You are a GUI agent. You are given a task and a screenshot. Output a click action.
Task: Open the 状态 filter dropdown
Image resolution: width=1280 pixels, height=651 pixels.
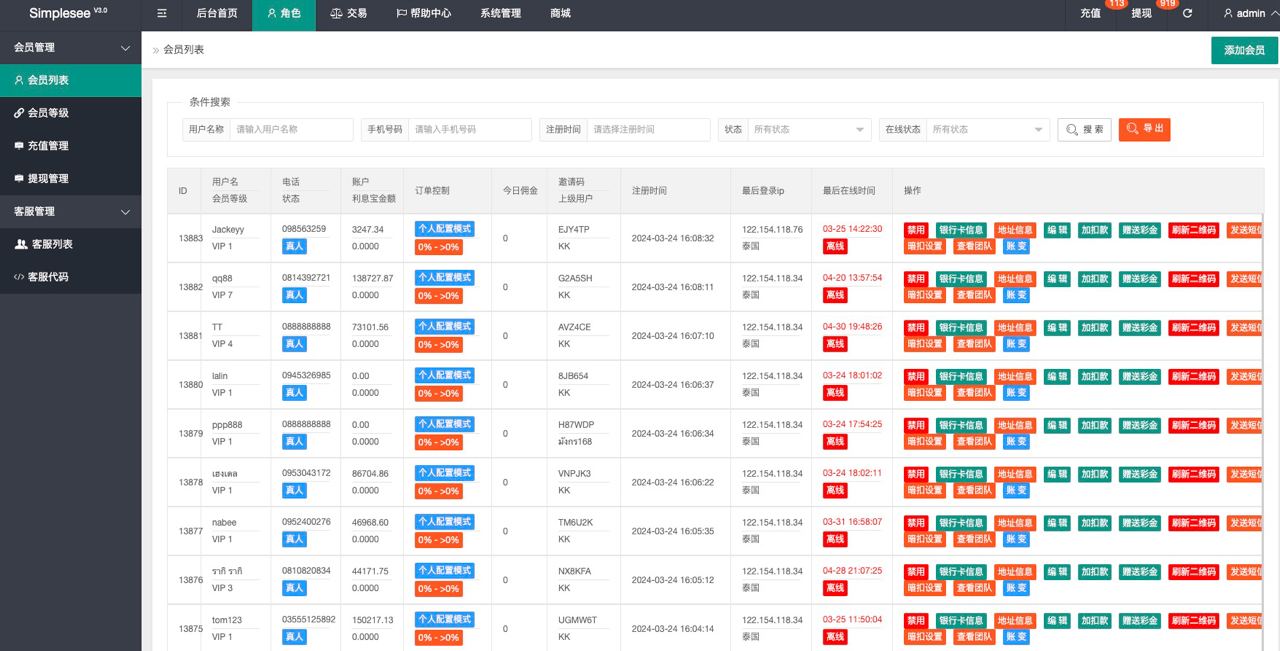pyautogui.click(x=810, y=130)
